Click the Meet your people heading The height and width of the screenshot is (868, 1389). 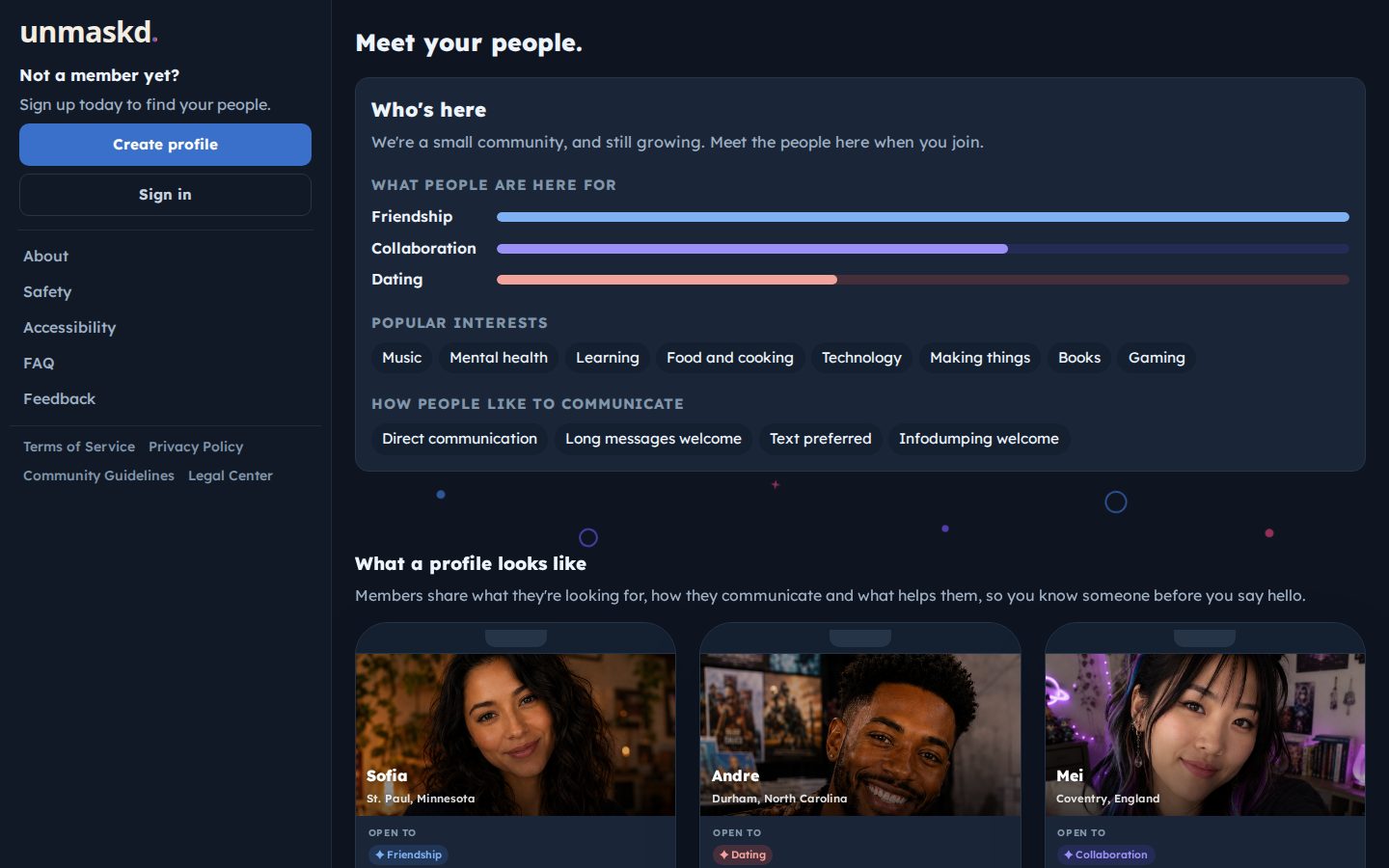469,43
